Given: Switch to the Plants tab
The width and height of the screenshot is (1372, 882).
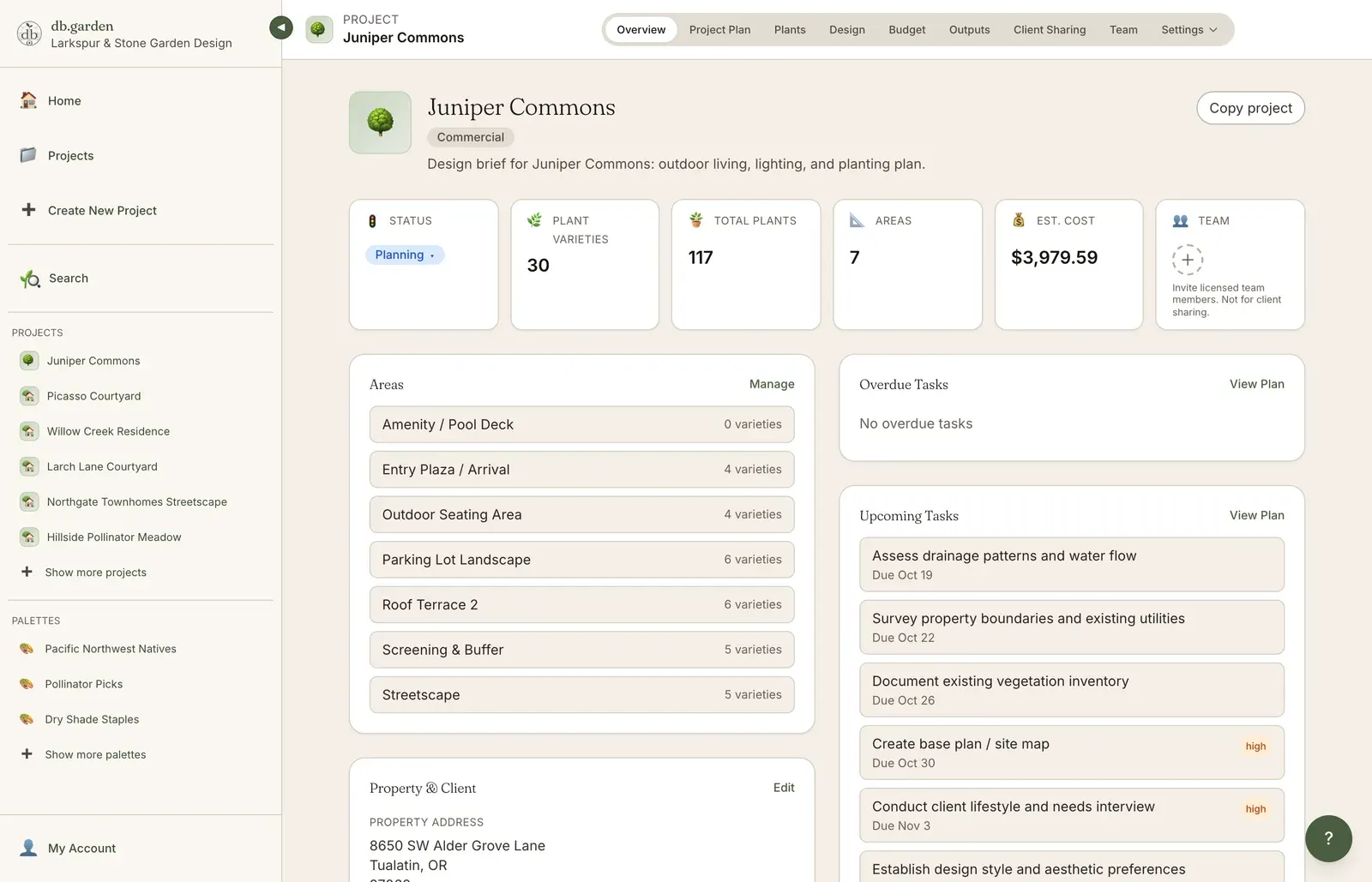Looking at the screenshot, I should [x=790, y=29].
